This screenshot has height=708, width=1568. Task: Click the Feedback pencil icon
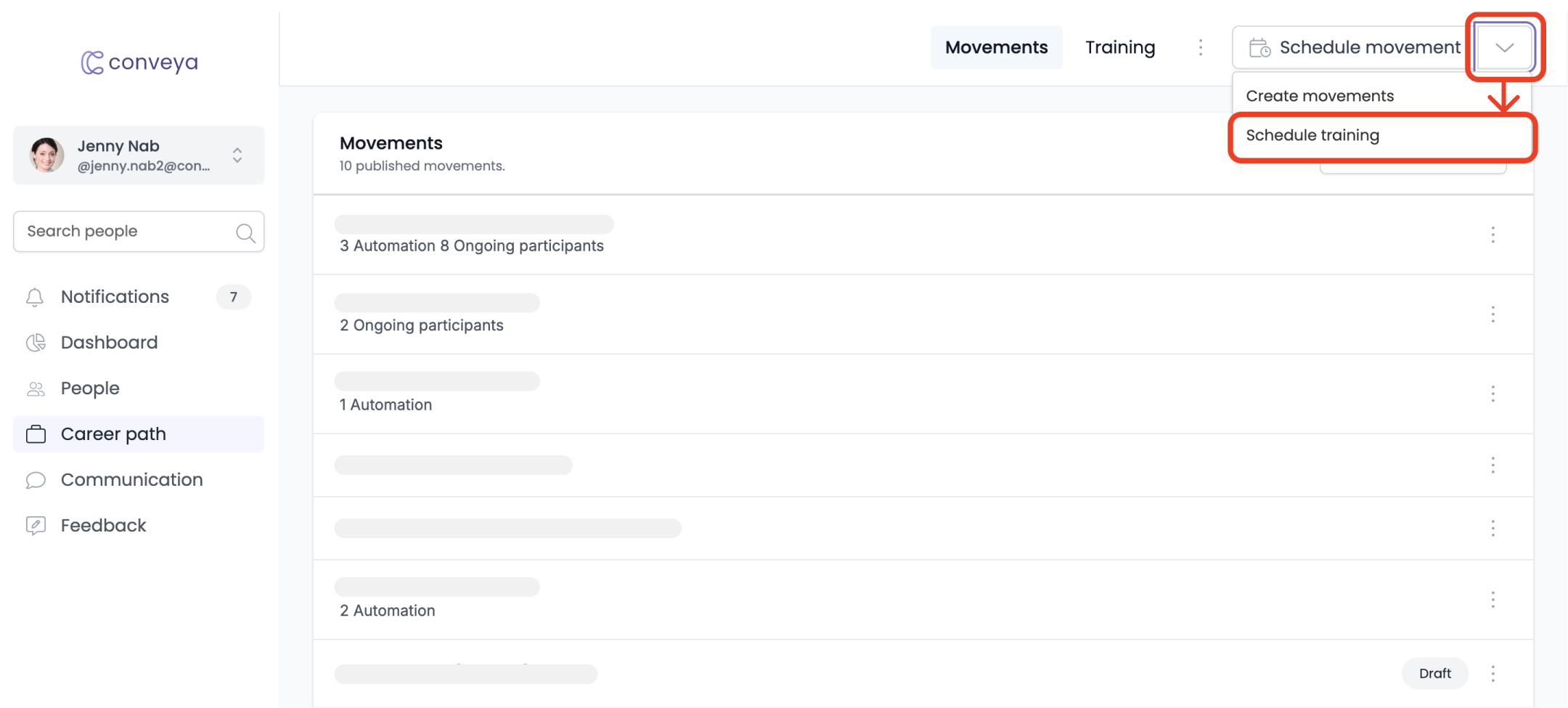[36, 526]
